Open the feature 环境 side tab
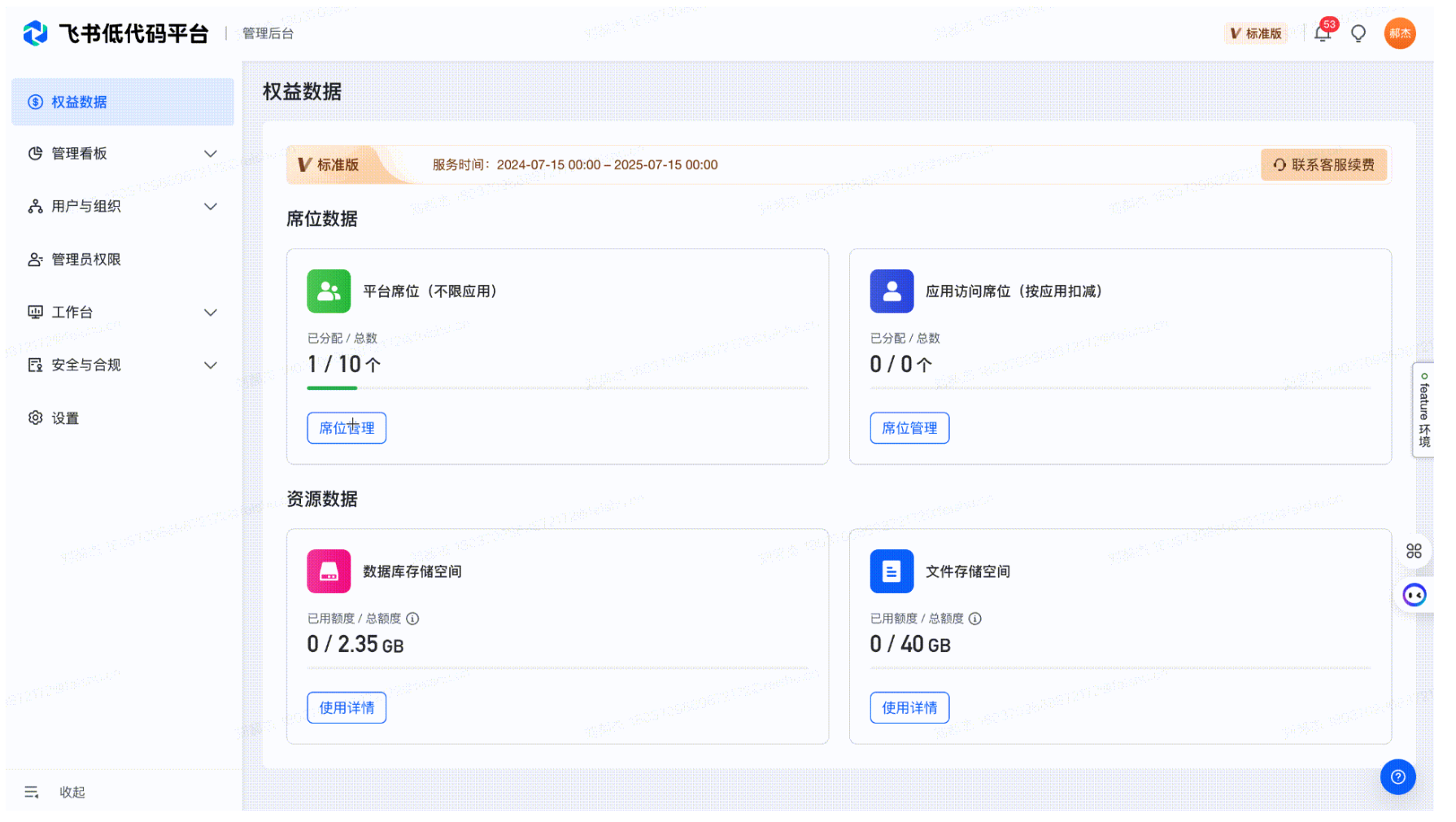This screenshot has width=1456, height=822. pyautogui.click(x=1423, y=410)
